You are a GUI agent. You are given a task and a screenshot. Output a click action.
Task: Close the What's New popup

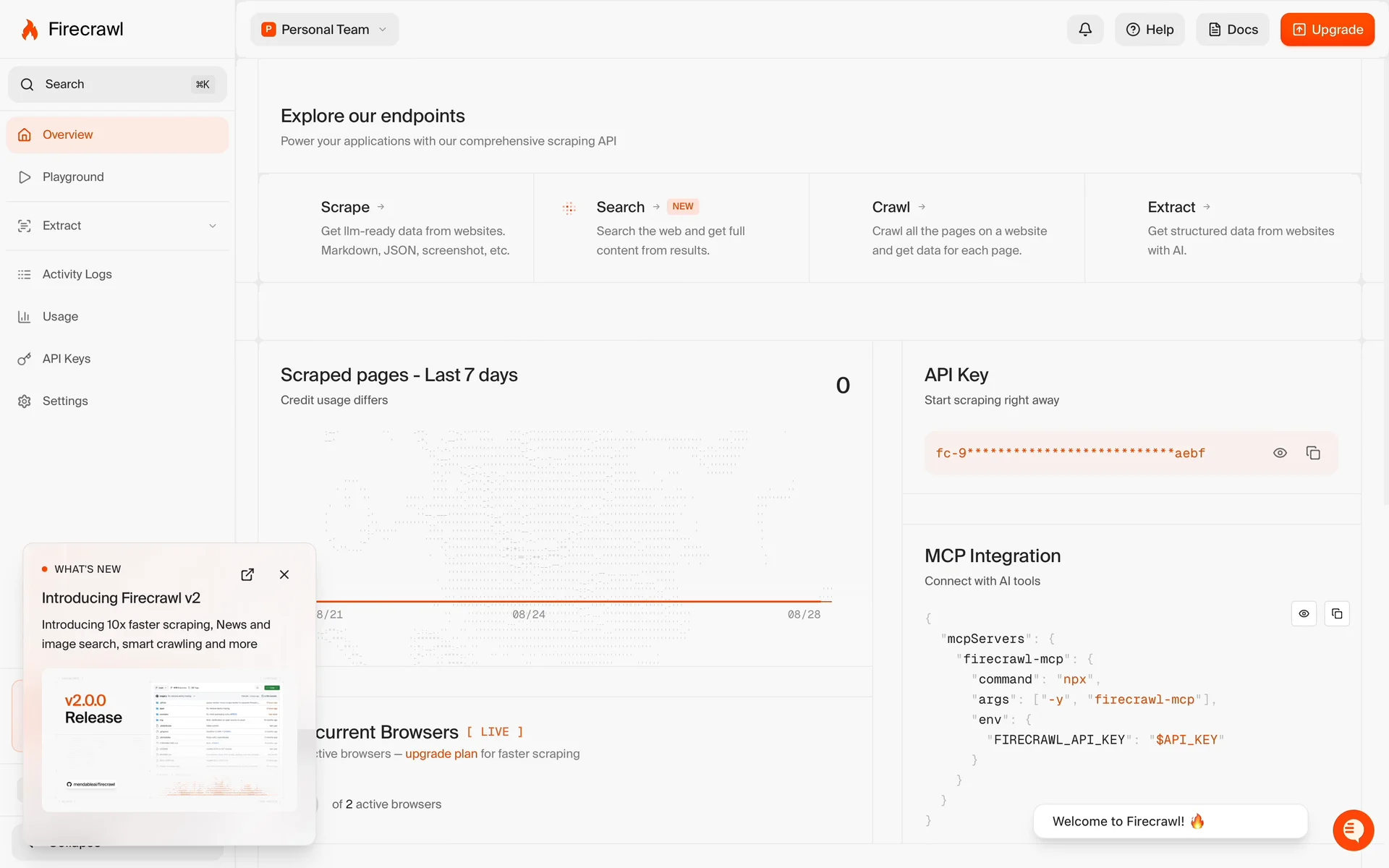tap(284, 574)
